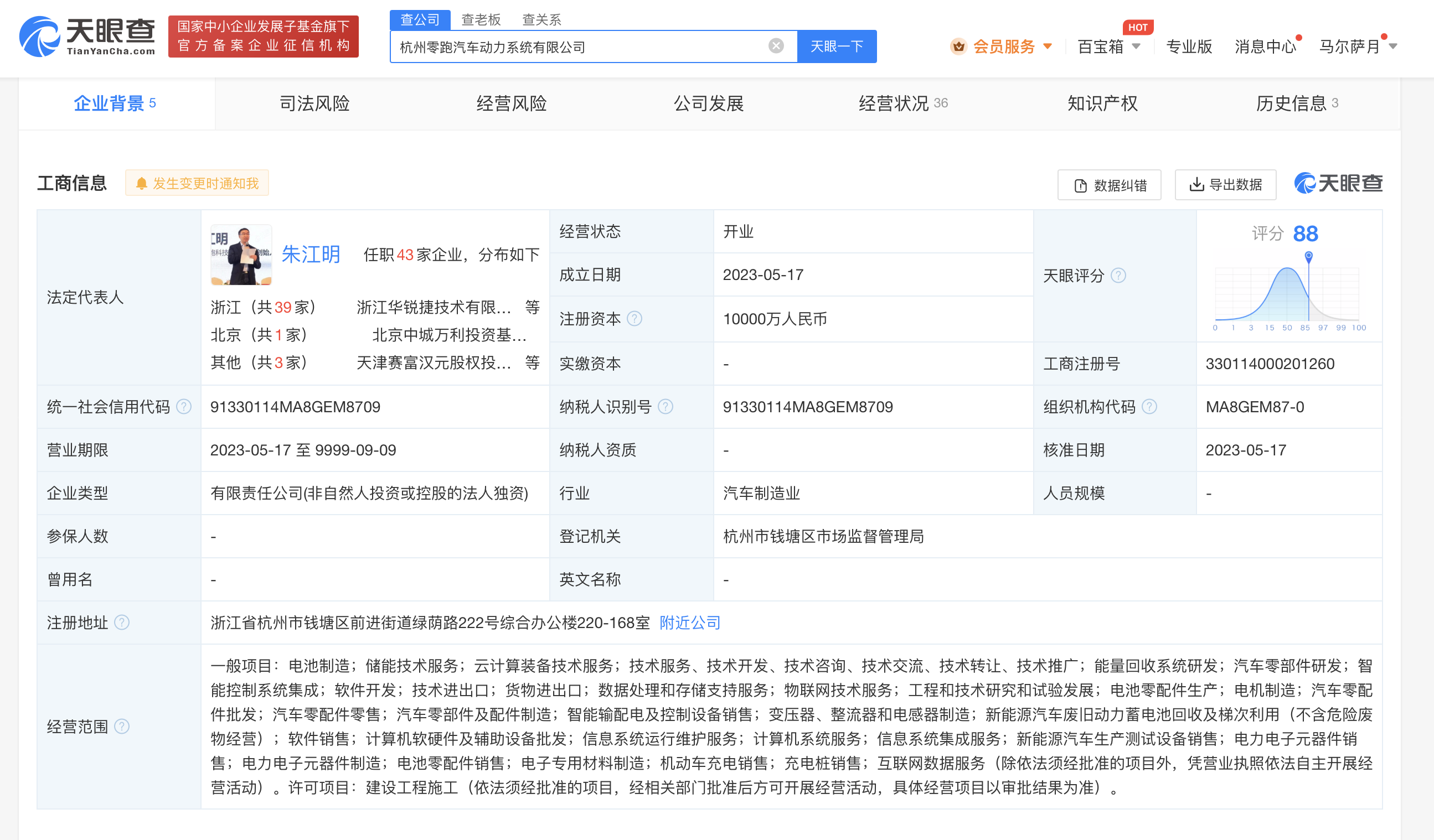Screen dimensions: 1434x840
Task: Open the 公司发展 tab
Action: [x=709, y=103]
